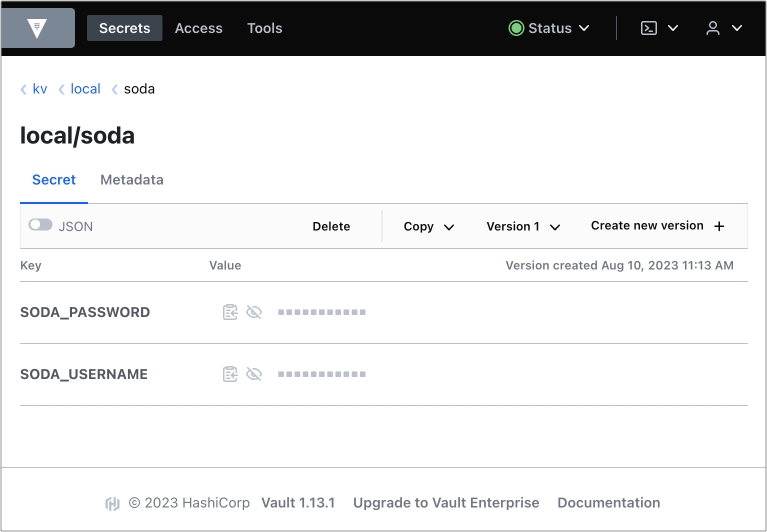Open the Tools menu in navbar
Viewport: 767px width, 532px height.
pyautogui.click(x=265, y=28)
